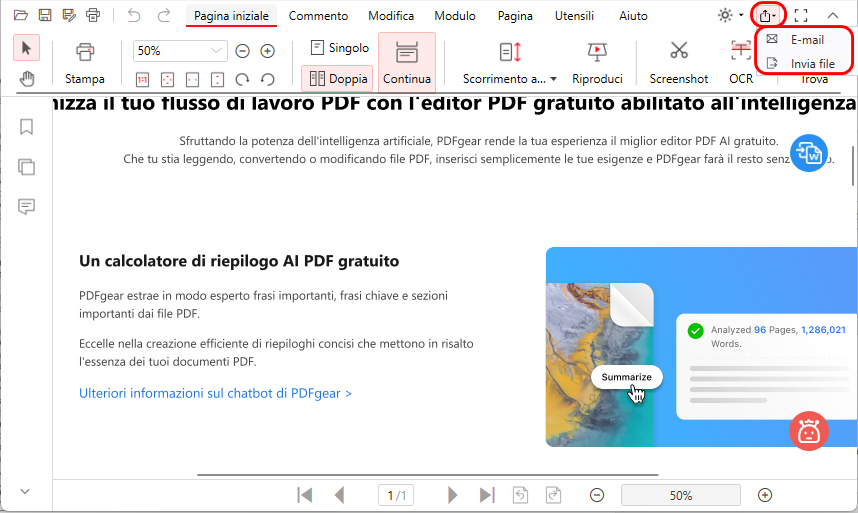Zoom out with the toolbar minus icon
858x513 pixels.
click(x=242, y=51)
